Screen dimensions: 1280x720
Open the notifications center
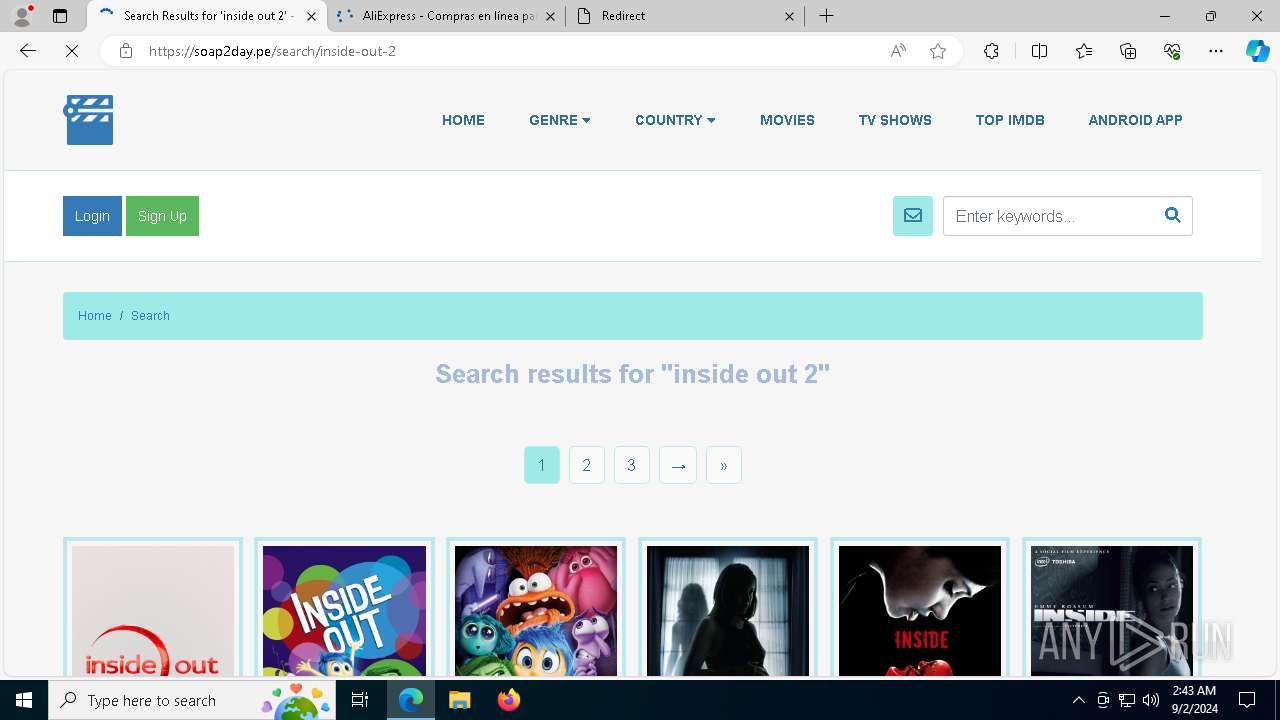[x=1247, y=700]
